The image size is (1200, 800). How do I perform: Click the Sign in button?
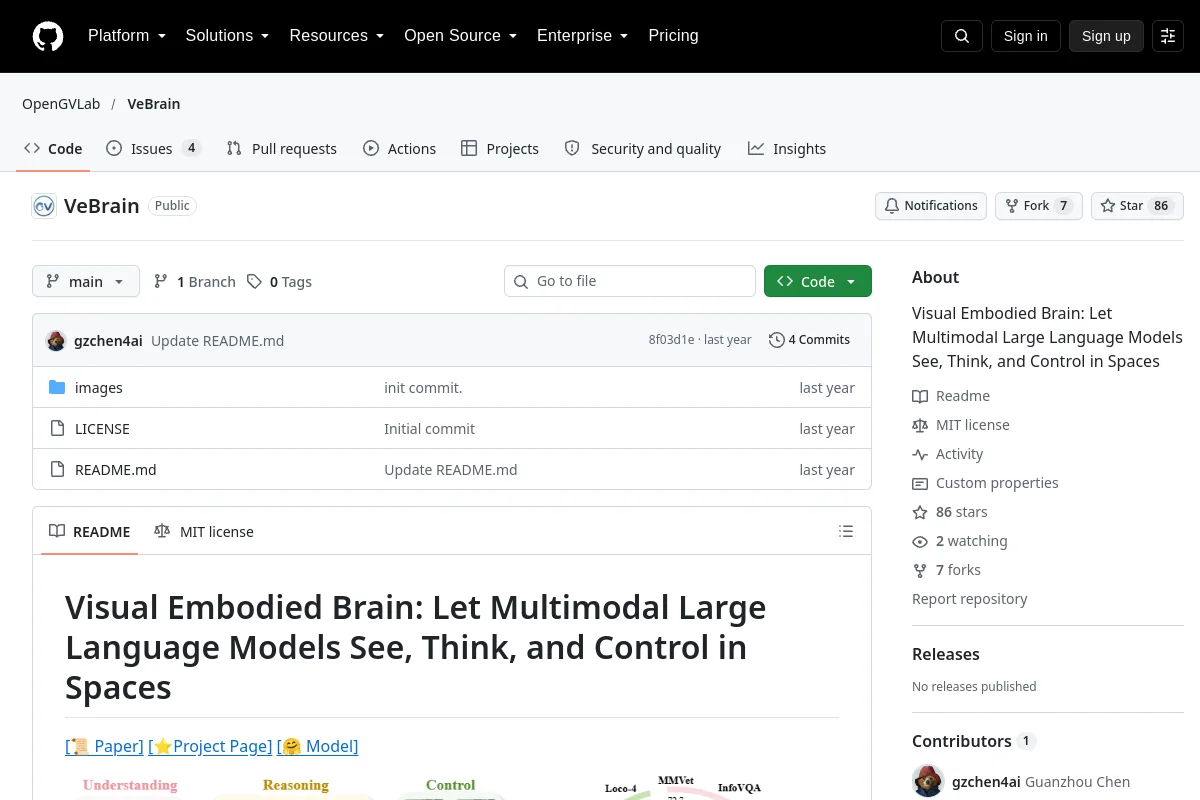[x=1026, y=36]
